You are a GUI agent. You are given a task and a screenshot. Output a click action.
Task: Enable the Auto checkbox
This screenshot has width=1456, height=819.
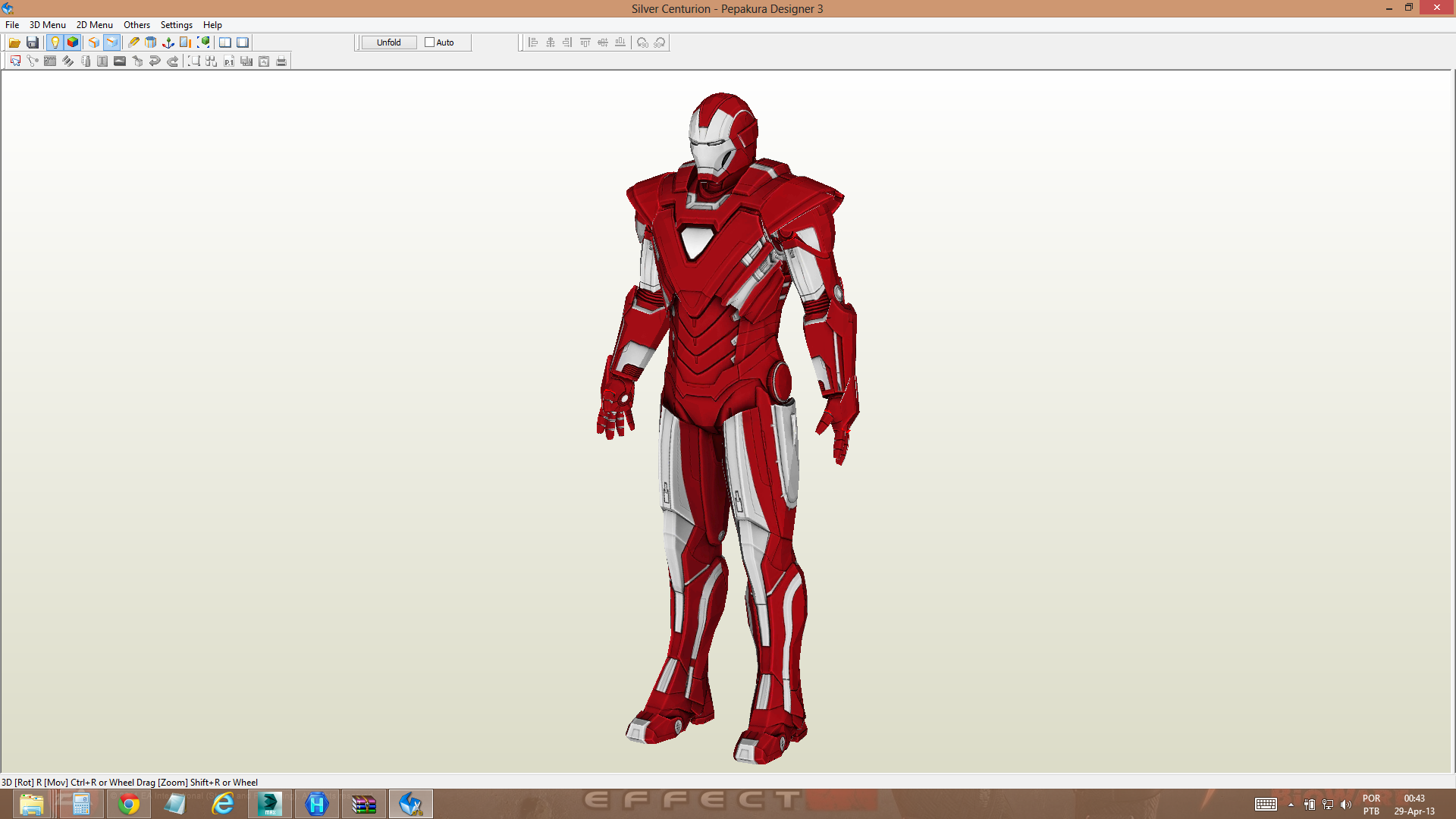430,42
